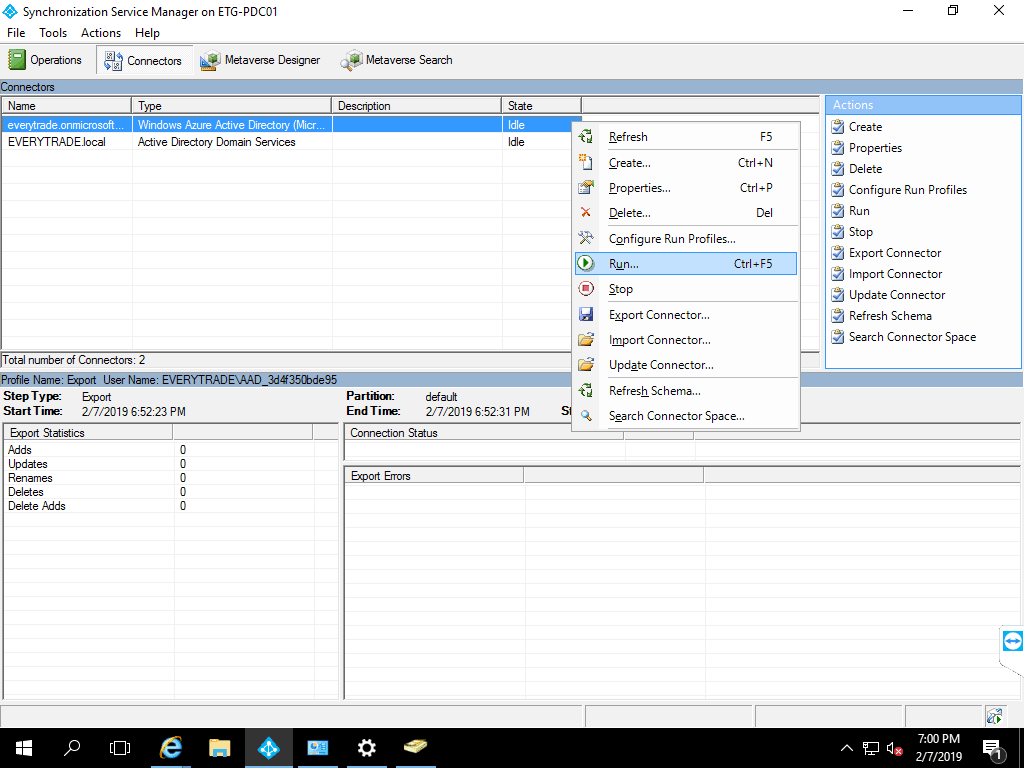The height and width of the screenshot is (768, 1024).
Task: Click the Refresh Schema icon
Action: [x=586, y=391]
